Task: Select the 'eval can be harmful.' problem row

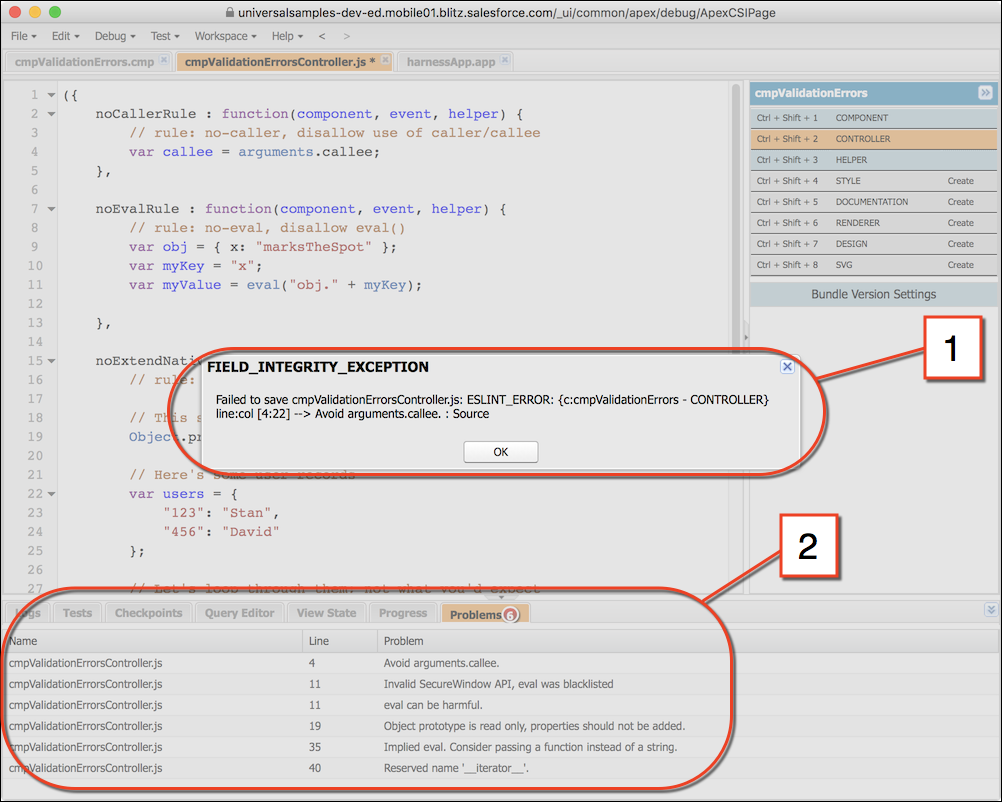Action: pyautogui.click(x=501, y=706)
